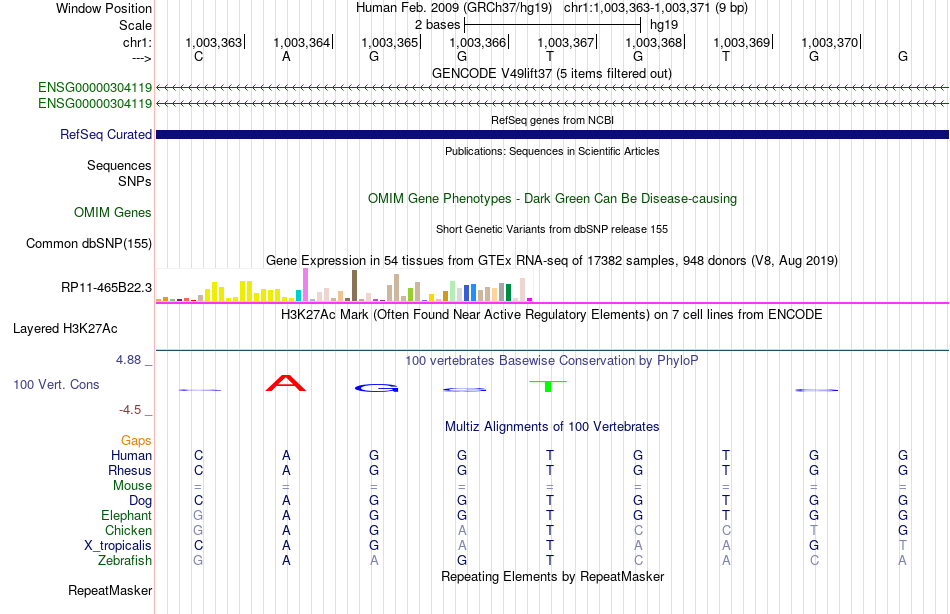The width and height of the screenshot is (950, 614).
Task: Click the dark blue RefSeq Curated gene bar
Action: (x=552, y=135)
